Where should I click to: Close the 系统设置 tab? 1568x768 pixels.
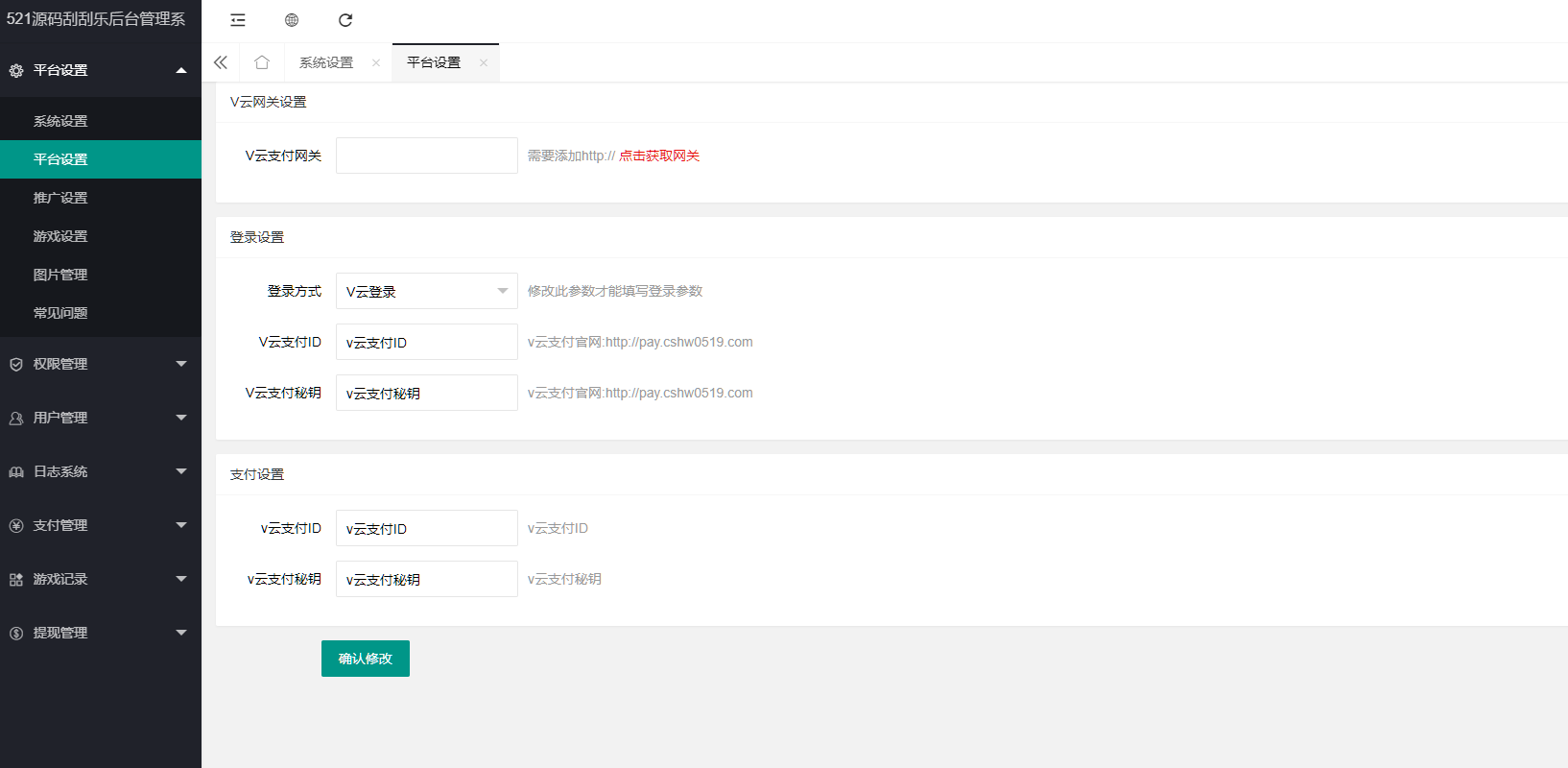coord(376,63)
